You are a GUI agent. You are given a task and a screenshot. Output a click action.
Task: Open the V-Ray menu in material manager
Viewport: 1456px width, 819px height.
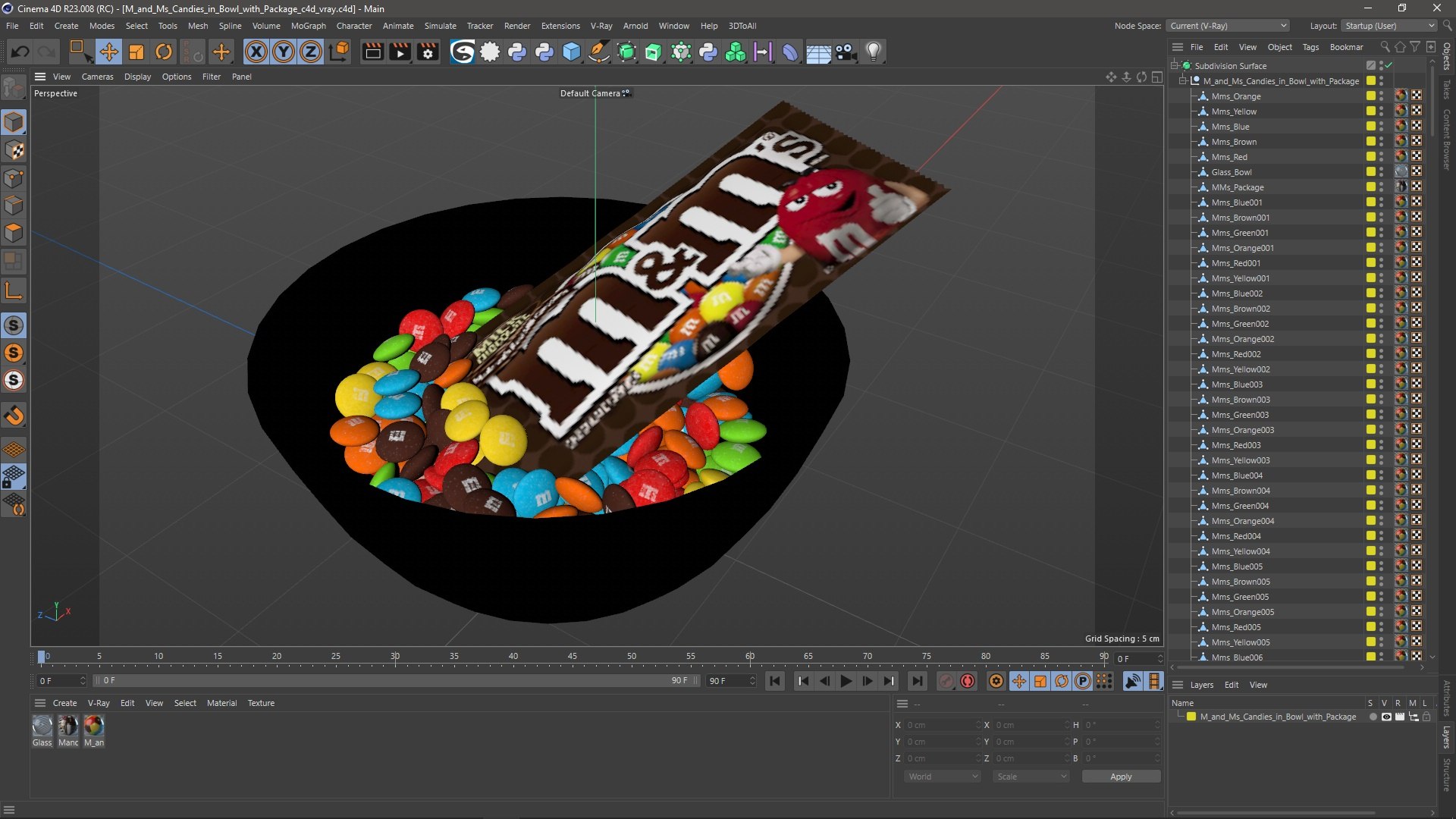click(99, 703)
